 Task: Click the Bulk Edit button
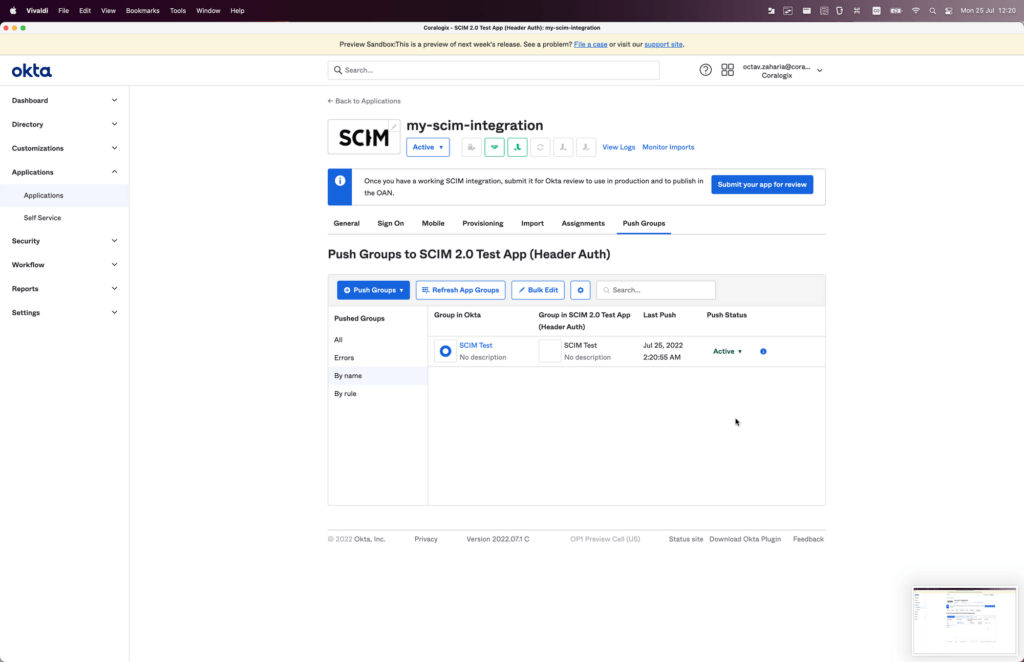537,290
